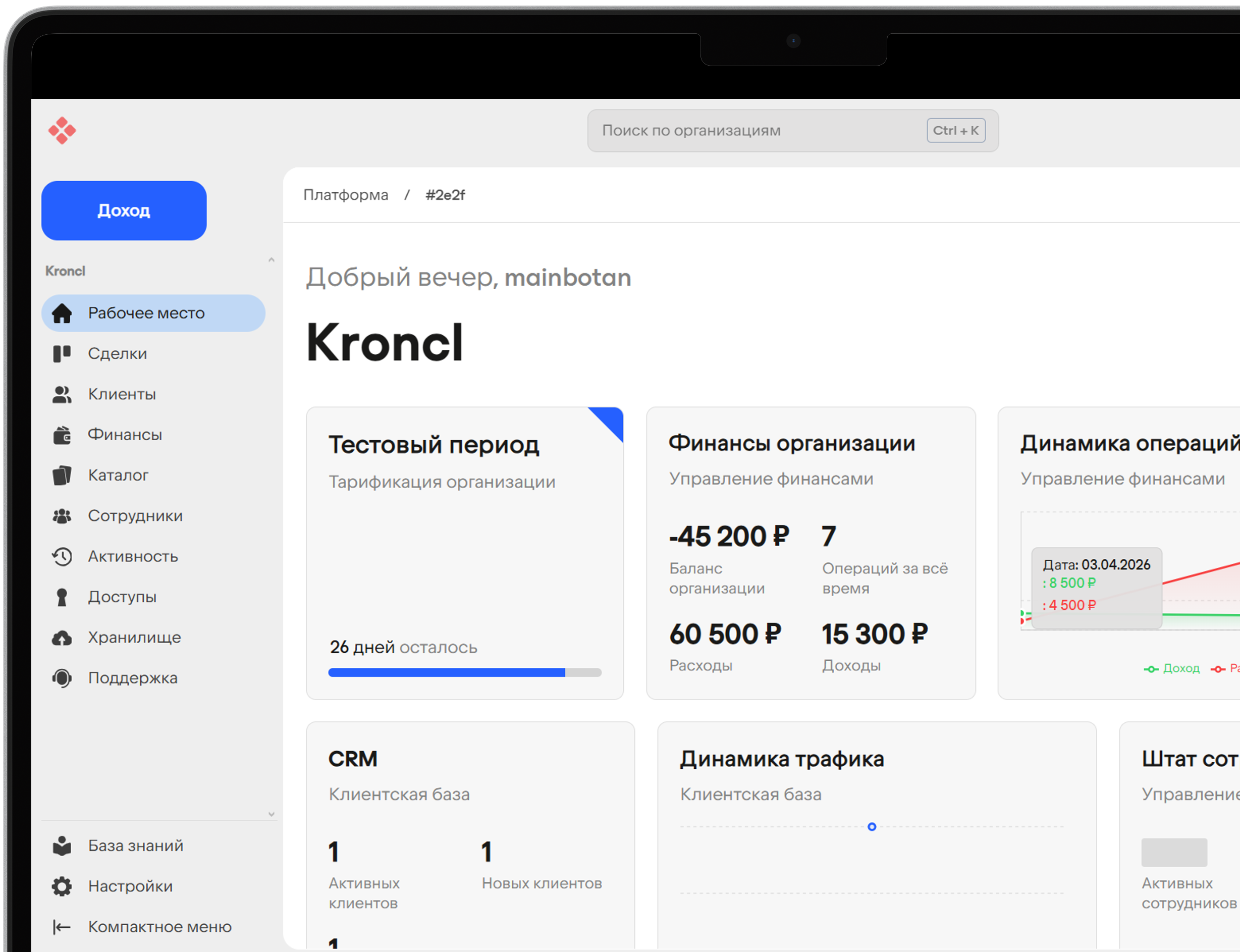Click the Клиенты people icon

pos(62,394)
